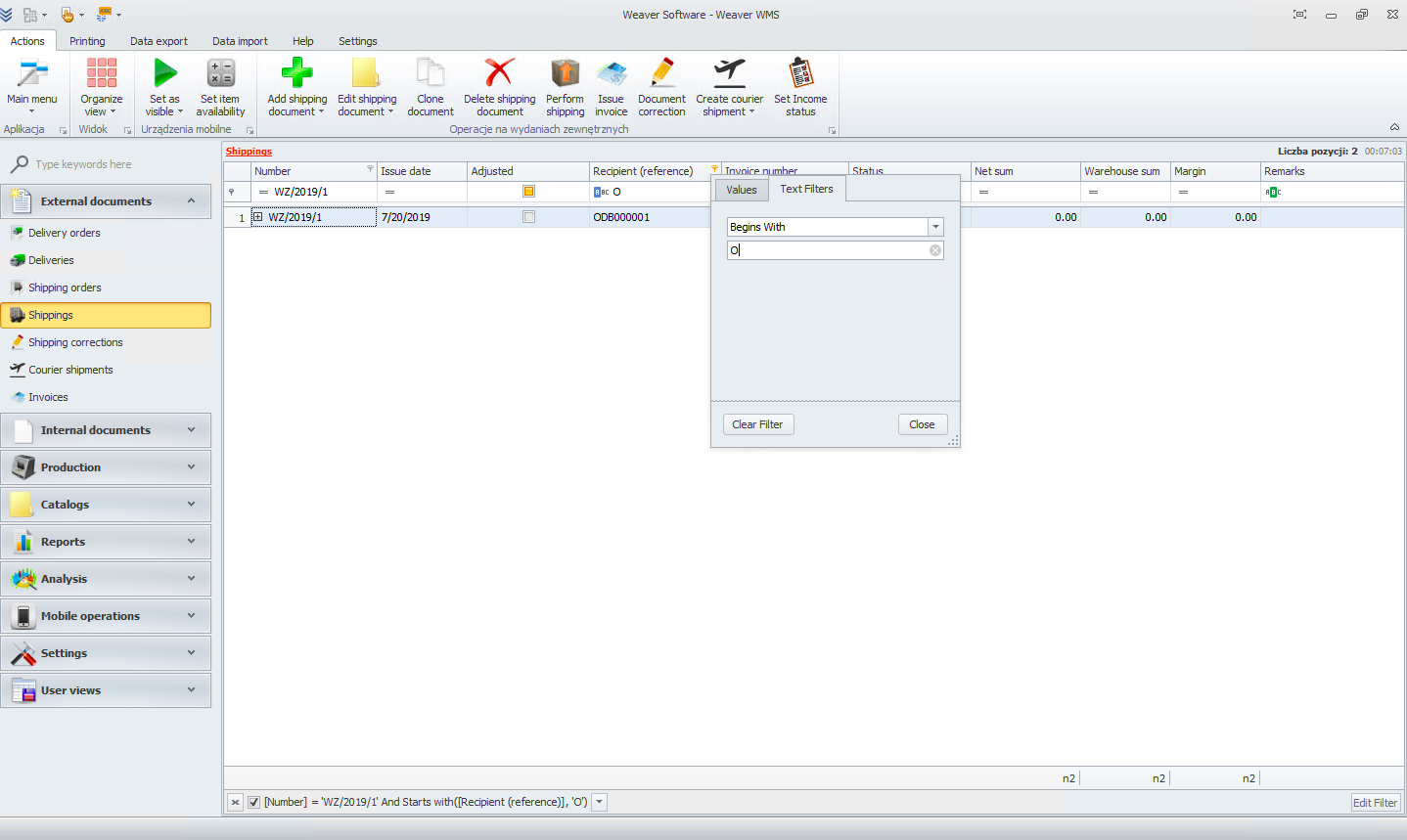Click the Recipient column filter funnel icon
Viewport: 1407px width, 840px height.
(714, 169)
